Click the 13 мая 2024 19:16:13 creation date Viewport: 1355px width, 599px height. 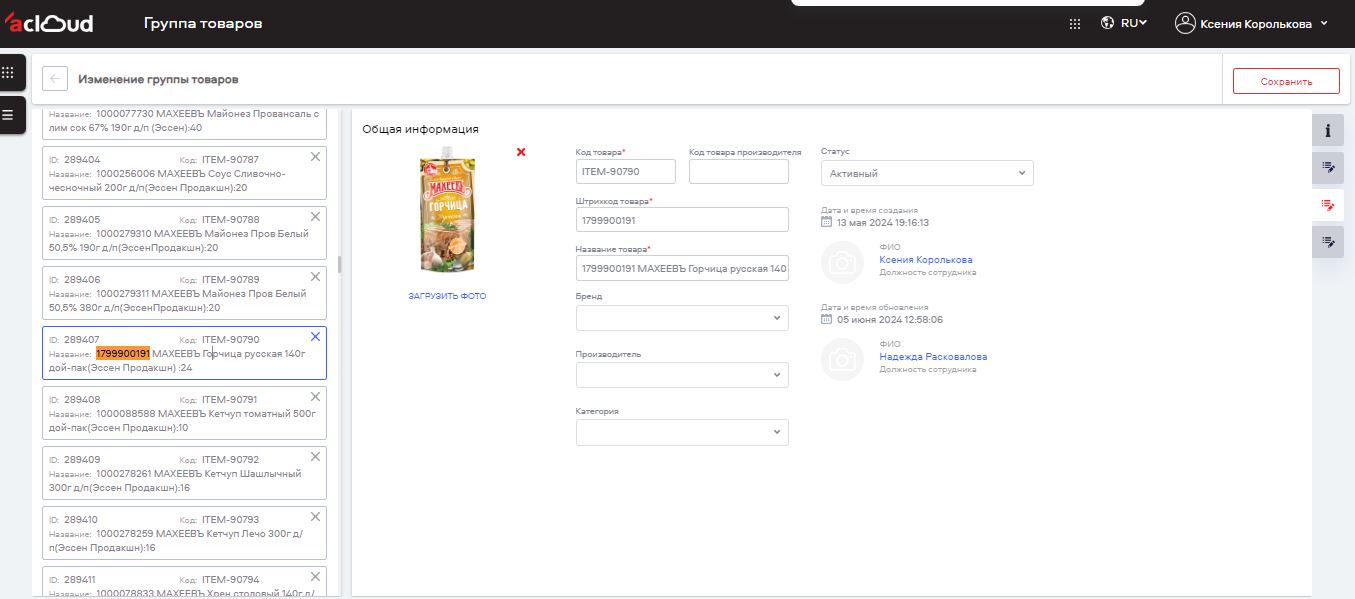click(x=883, y=223)
